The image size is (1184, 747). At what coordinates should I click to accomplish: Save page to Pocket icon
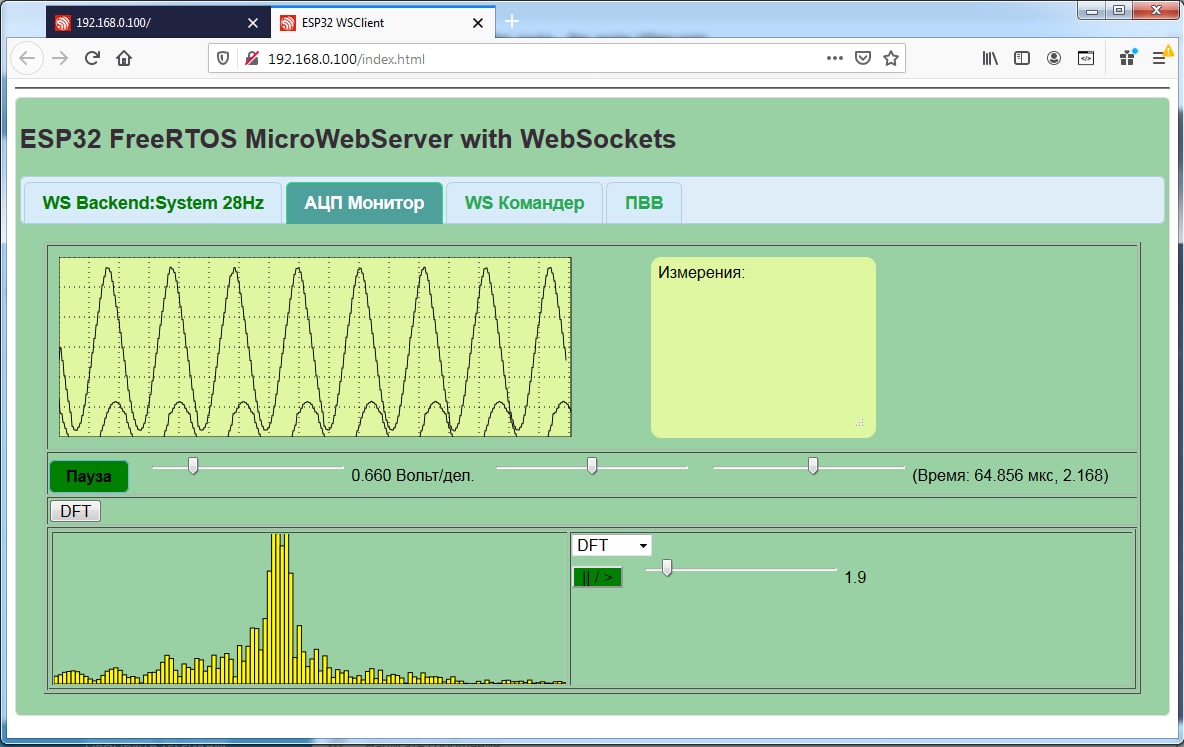tap(863, 58)
